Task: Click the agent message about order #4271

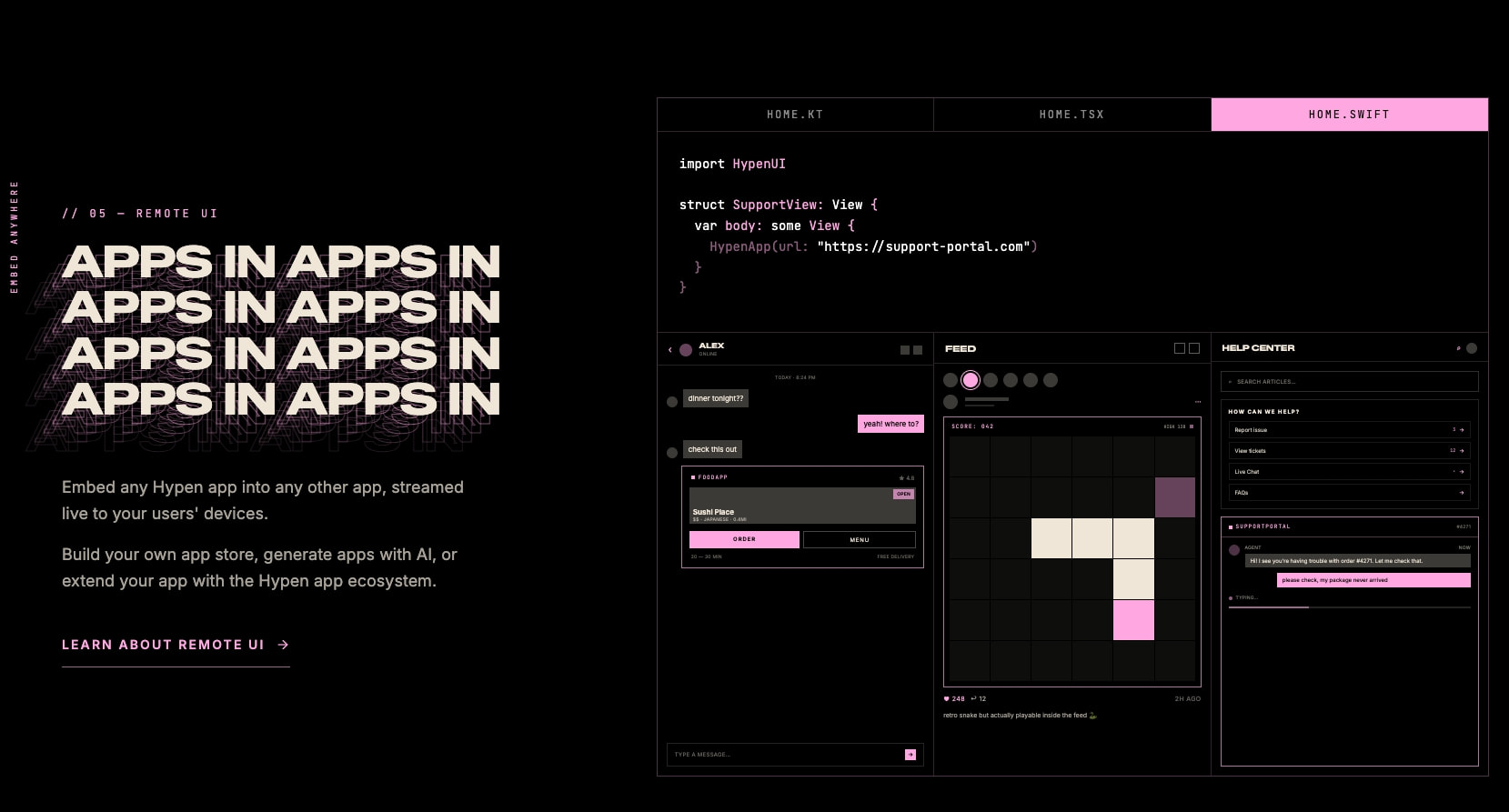Action: (1357, 561)
